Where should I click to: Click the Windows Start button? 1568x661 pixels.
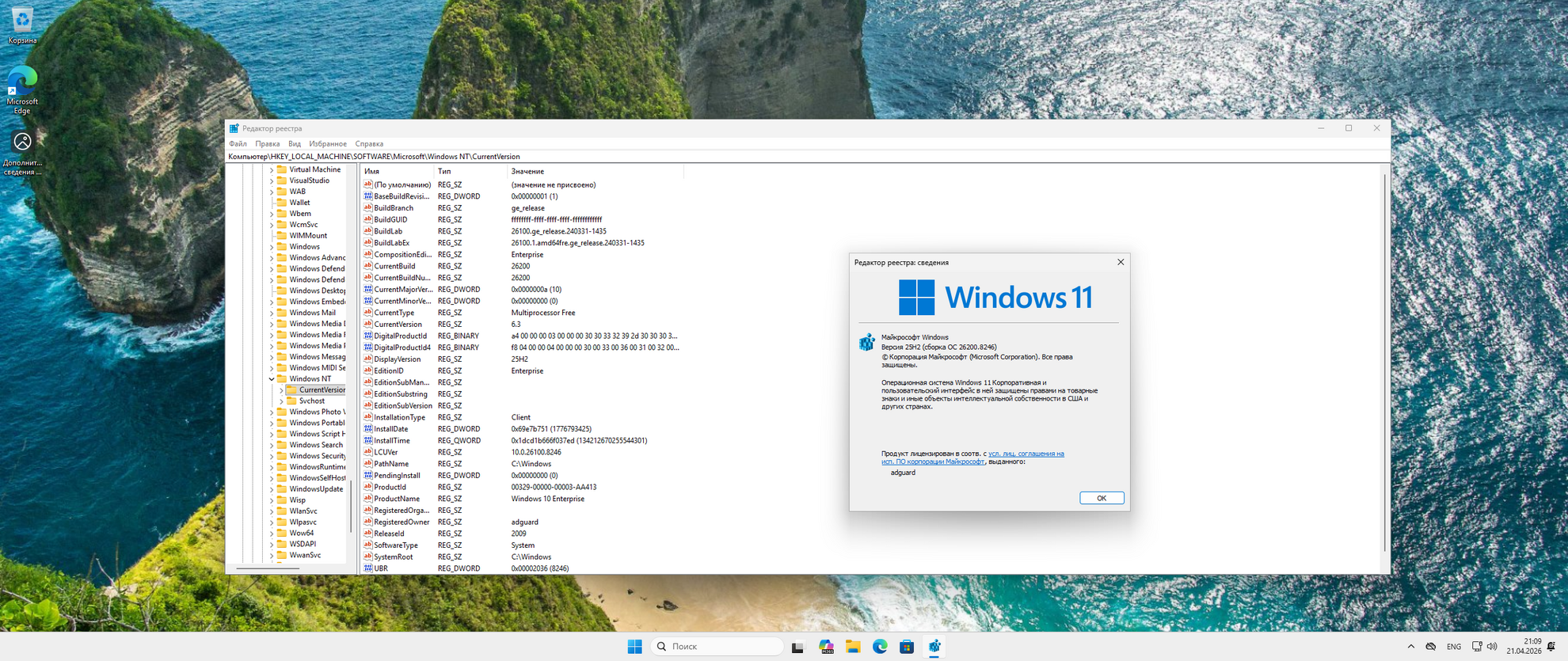pos(634,647)
